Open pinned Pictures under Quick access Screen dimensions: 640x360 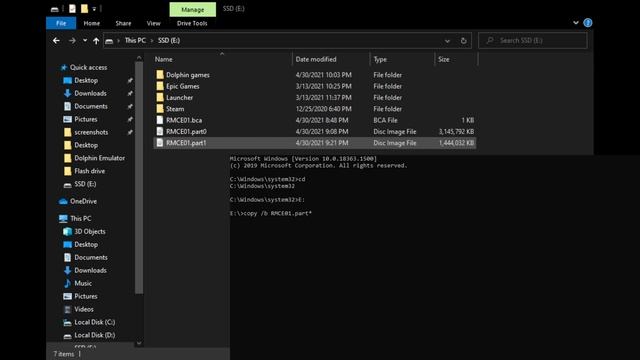click(x=86, y=119)
